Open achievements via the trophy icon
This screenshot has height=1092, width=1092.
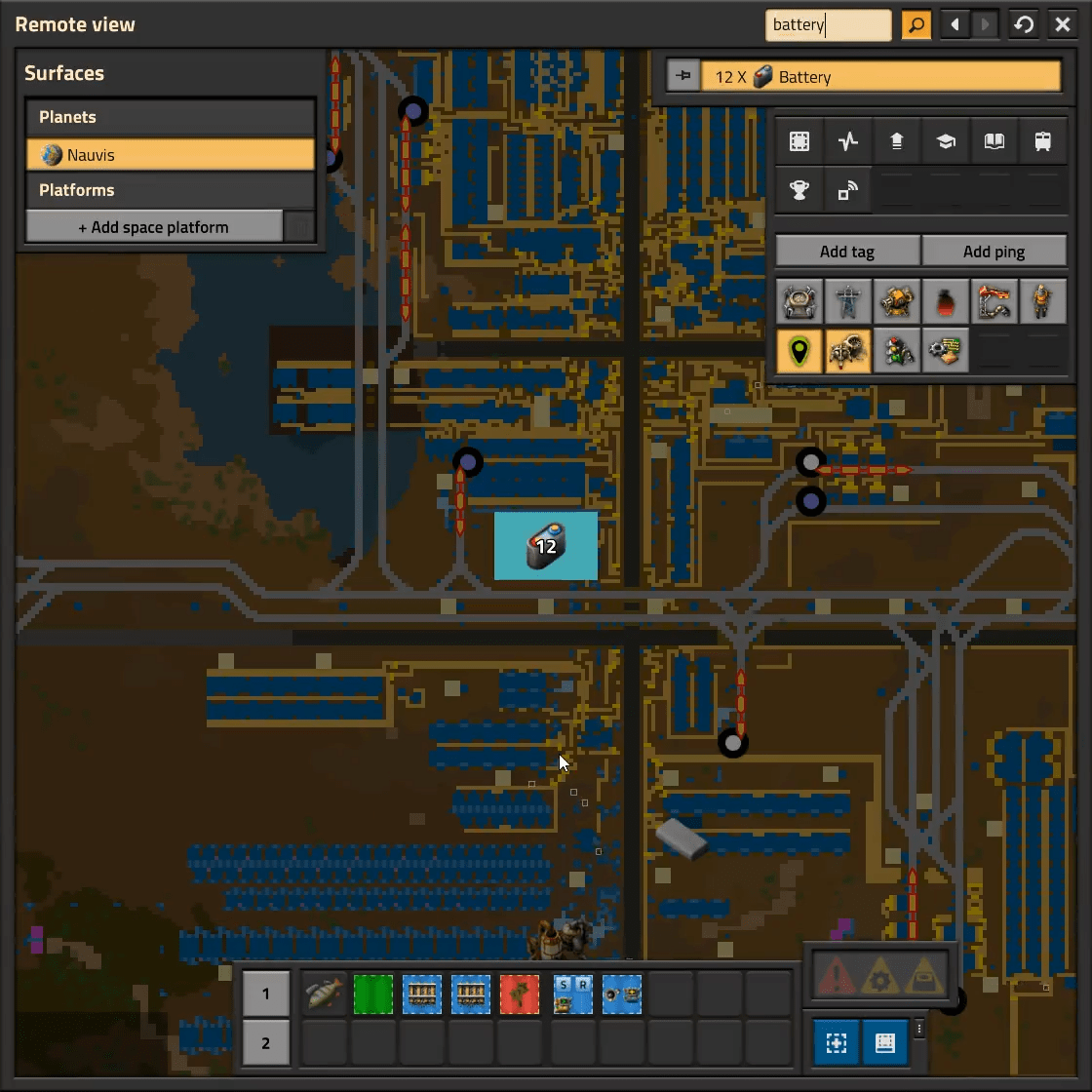(799, 190)
